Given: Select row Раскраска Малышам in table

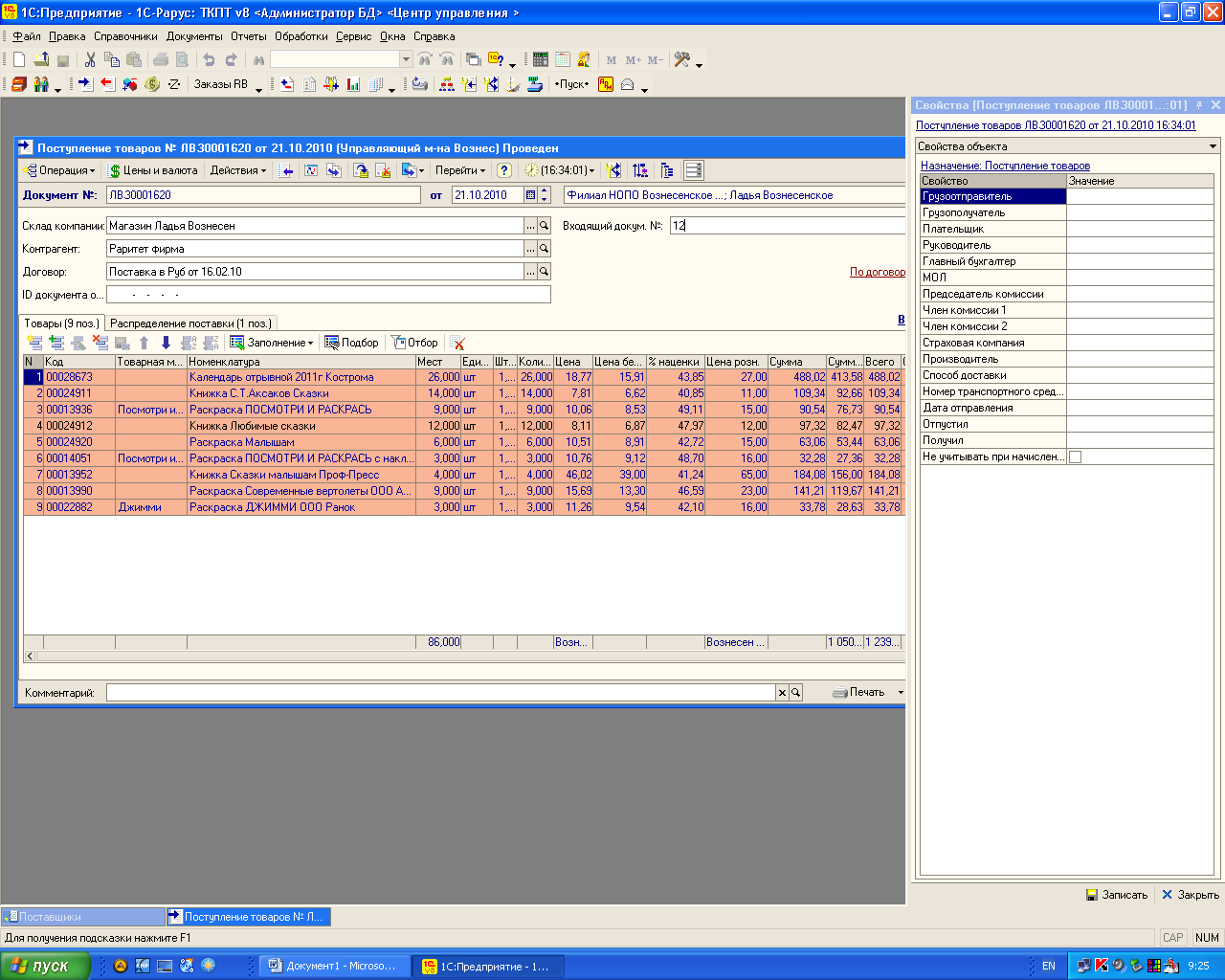Looking at the screenshot, I should click(463, 442).
